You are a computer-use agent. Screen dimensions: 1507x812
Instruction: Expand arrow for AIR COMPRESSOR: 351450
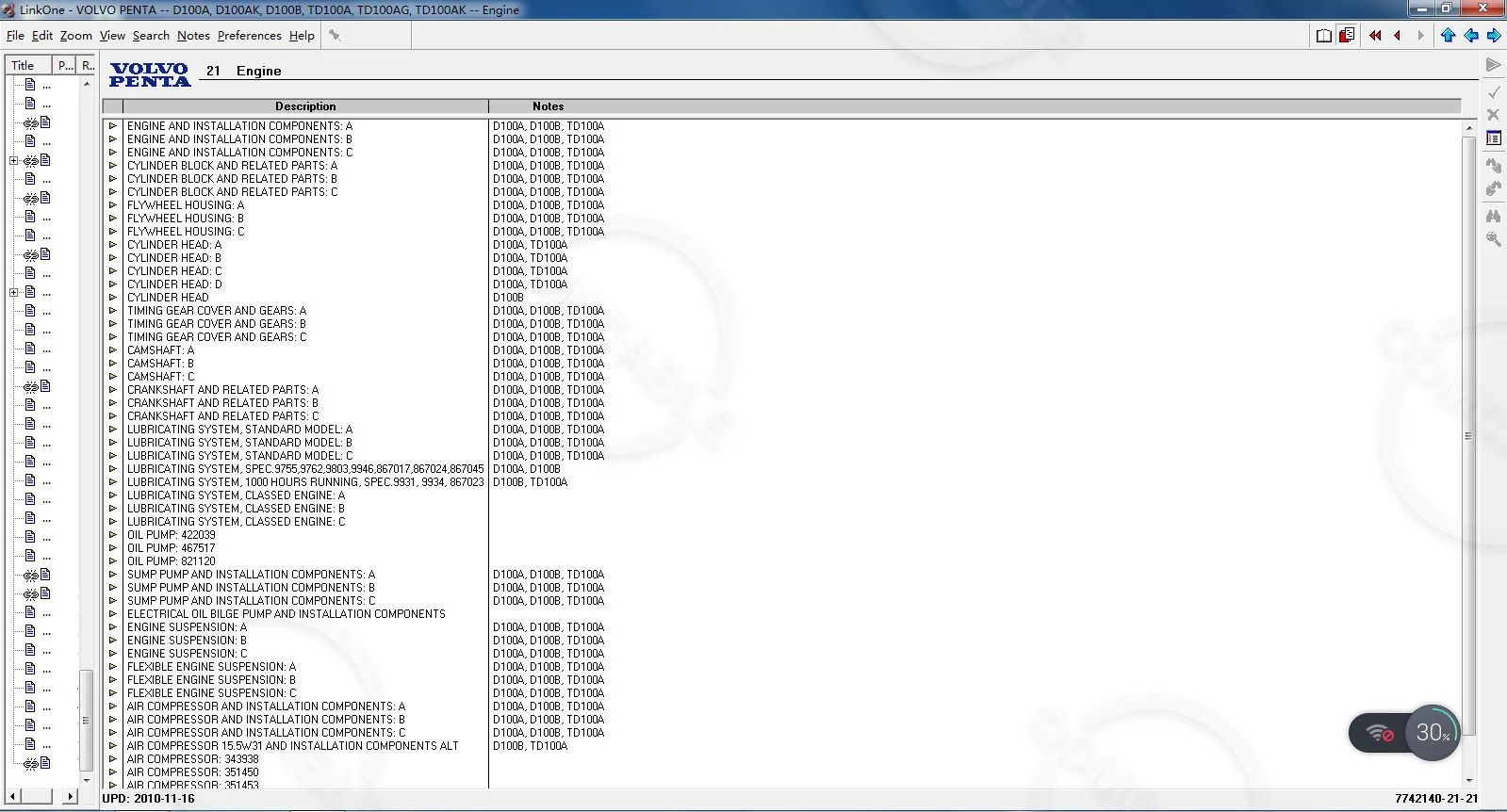point(113,772)
